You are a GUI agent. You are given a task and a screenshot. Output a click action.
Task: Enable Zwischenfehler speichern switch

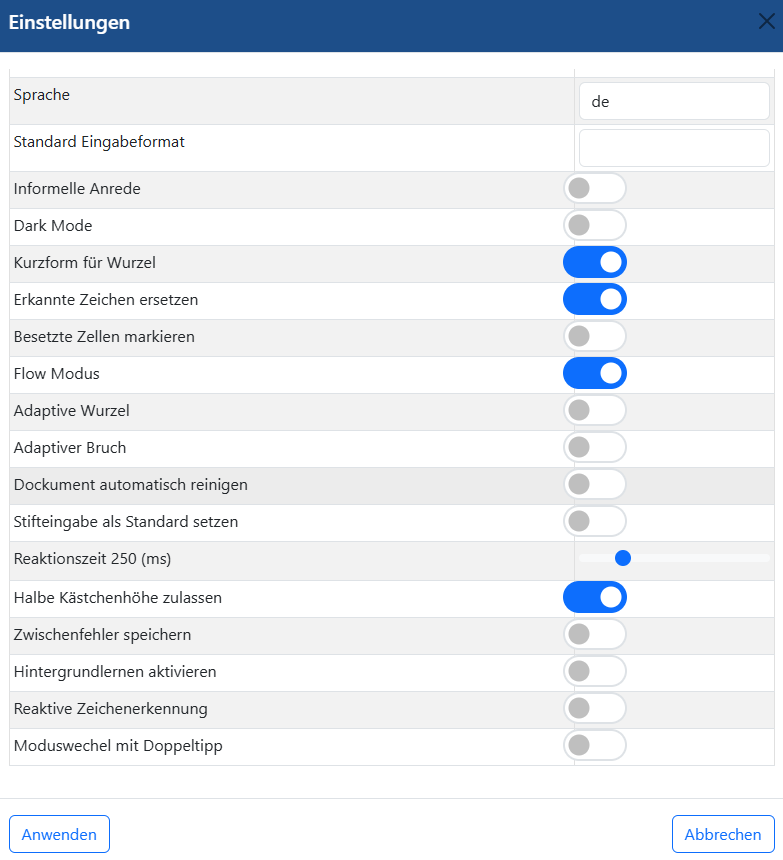[x=595, y=634]
